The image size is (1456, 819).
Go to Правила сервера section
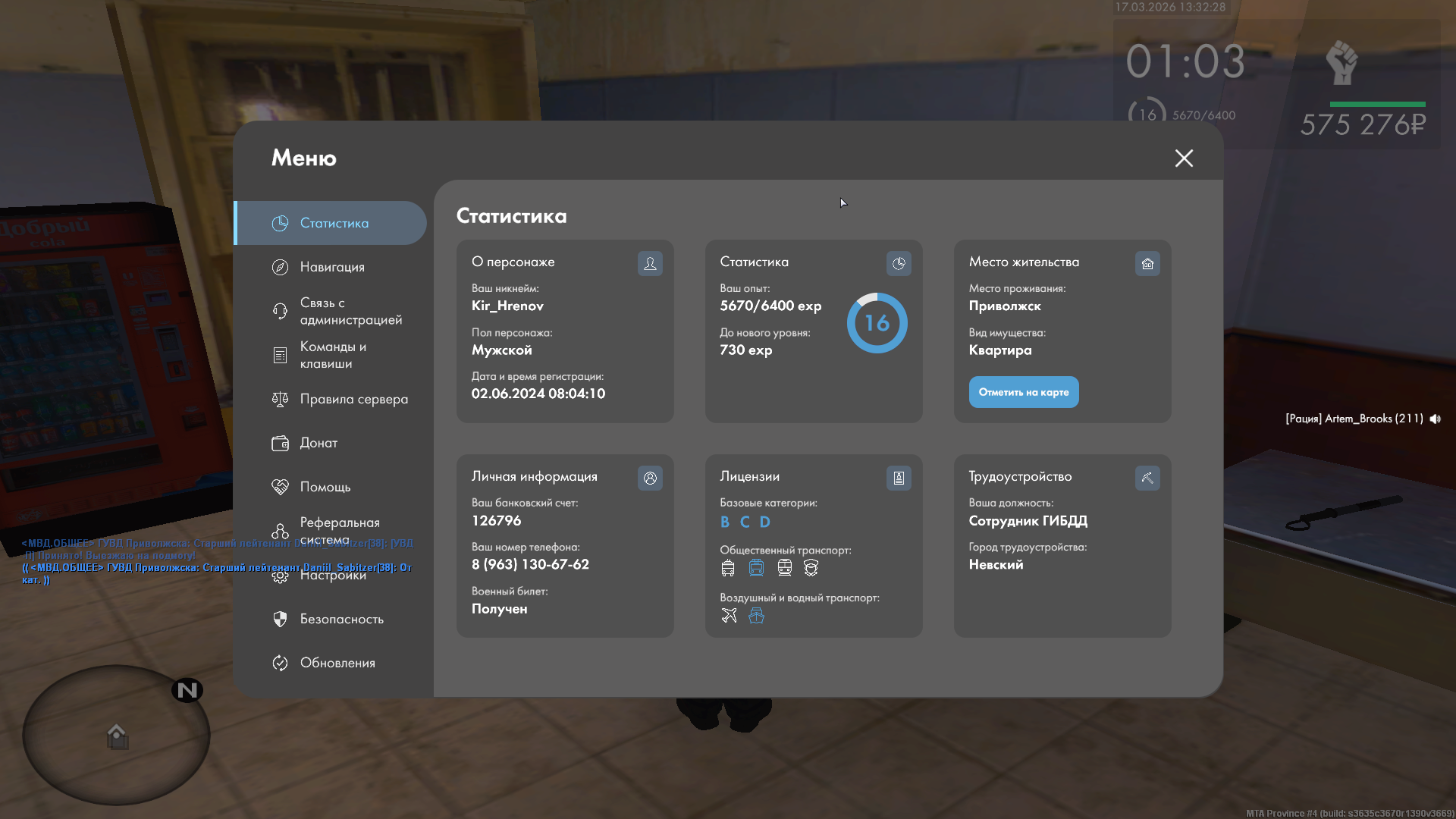coord(353,399)
